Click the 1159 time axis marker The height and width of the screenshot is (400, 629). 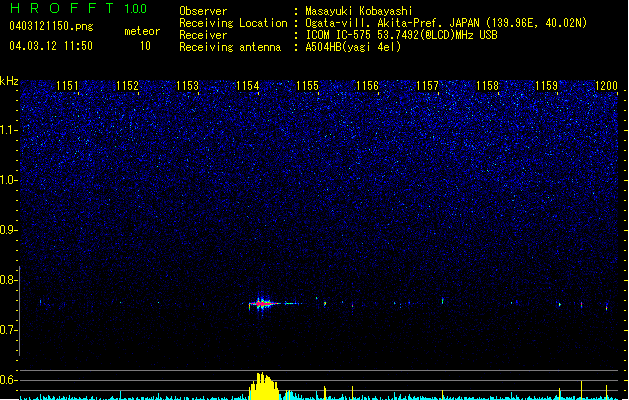click(547, 86)
